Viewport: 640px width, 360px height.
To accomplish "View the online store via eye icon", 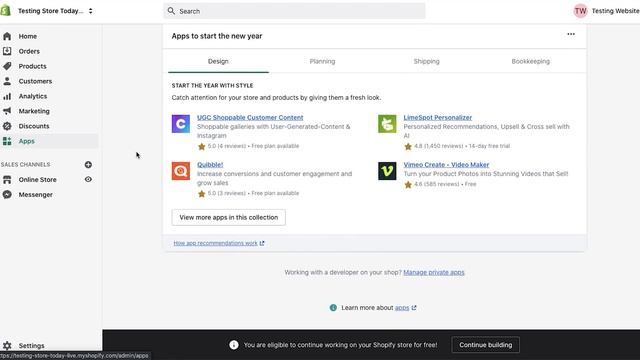I will click(88, 179).
